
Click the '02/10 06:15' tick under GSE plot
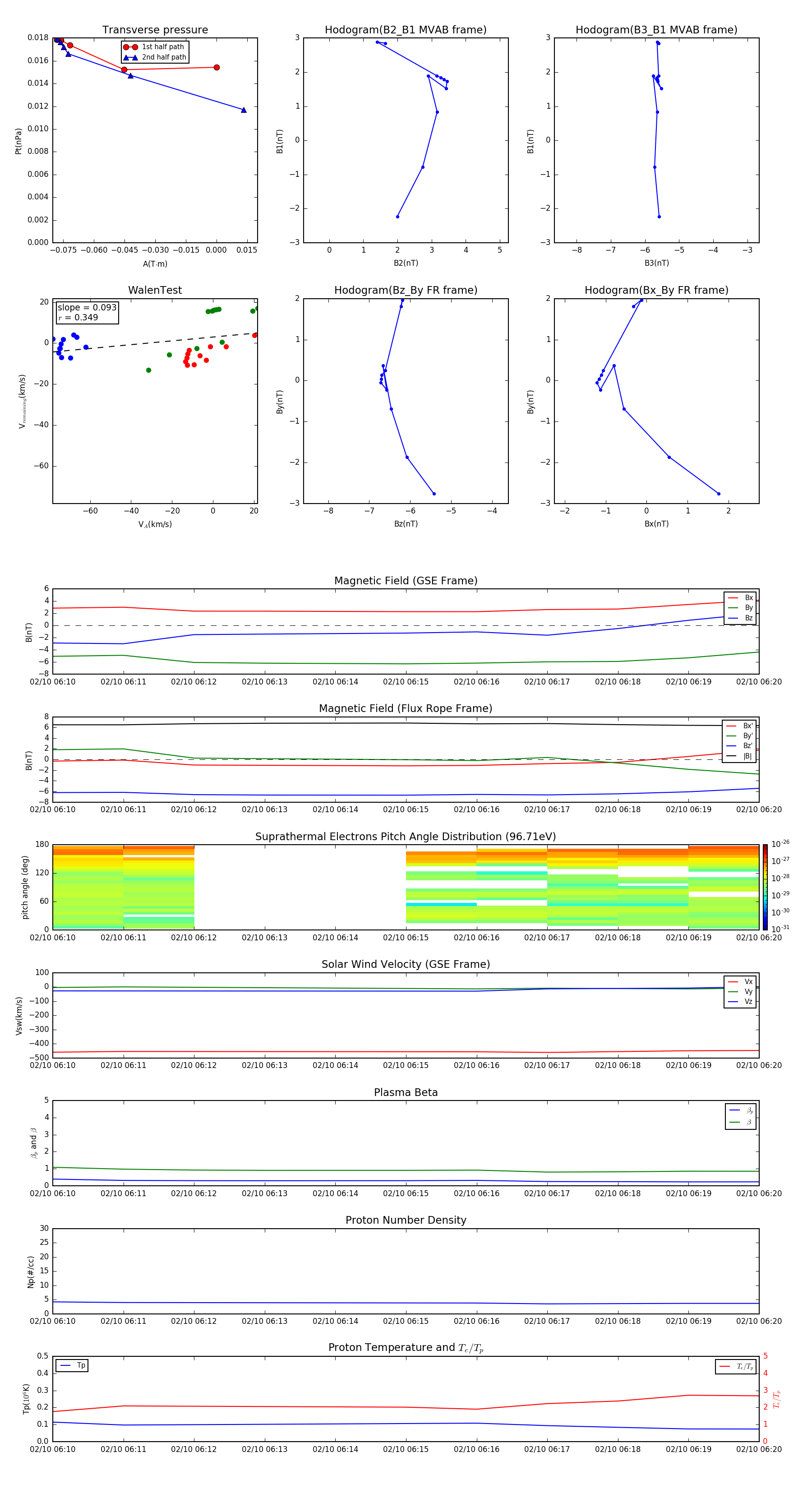[406, 682]
